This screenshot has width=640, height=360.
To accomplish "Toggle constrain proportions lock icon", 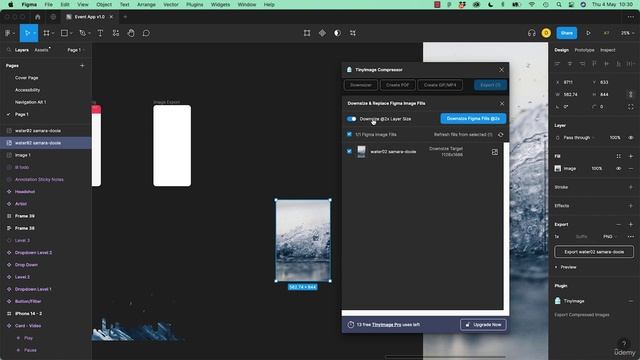I will tap(630, 94).
